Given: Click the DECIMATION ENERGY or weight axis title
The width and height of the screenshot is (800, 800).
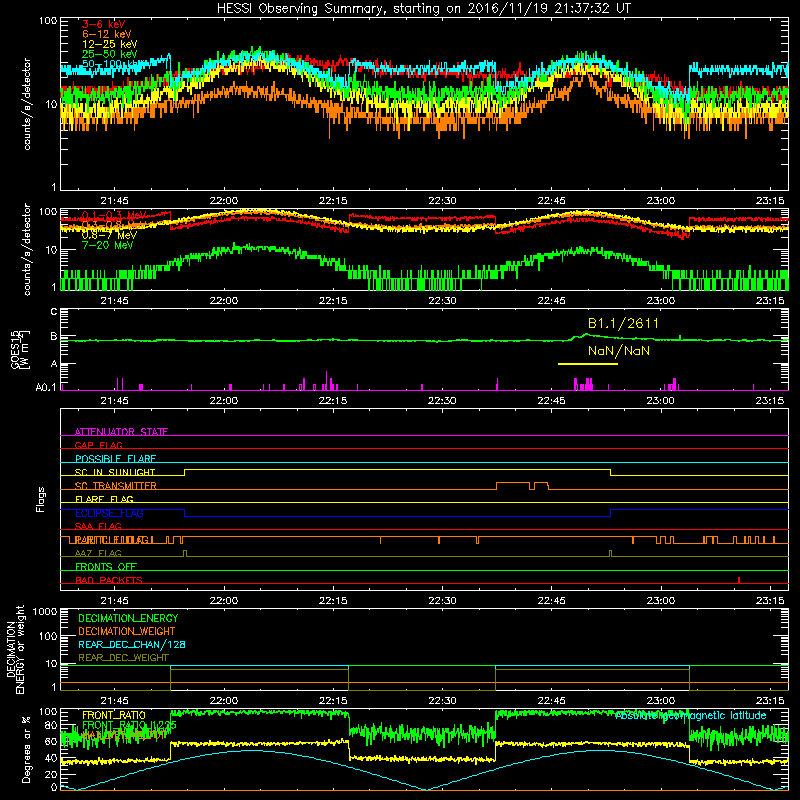Looking at the screenshot, I should click(x=15, y=650).
